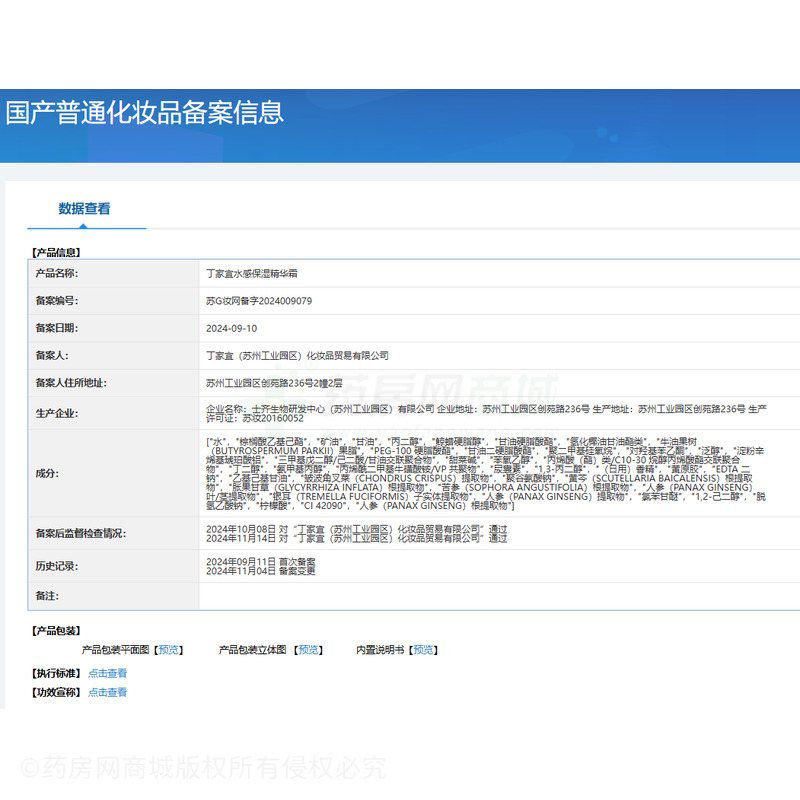Open the 数据查看 tab
Screen dimensions: 800x800
click(84, 209)
